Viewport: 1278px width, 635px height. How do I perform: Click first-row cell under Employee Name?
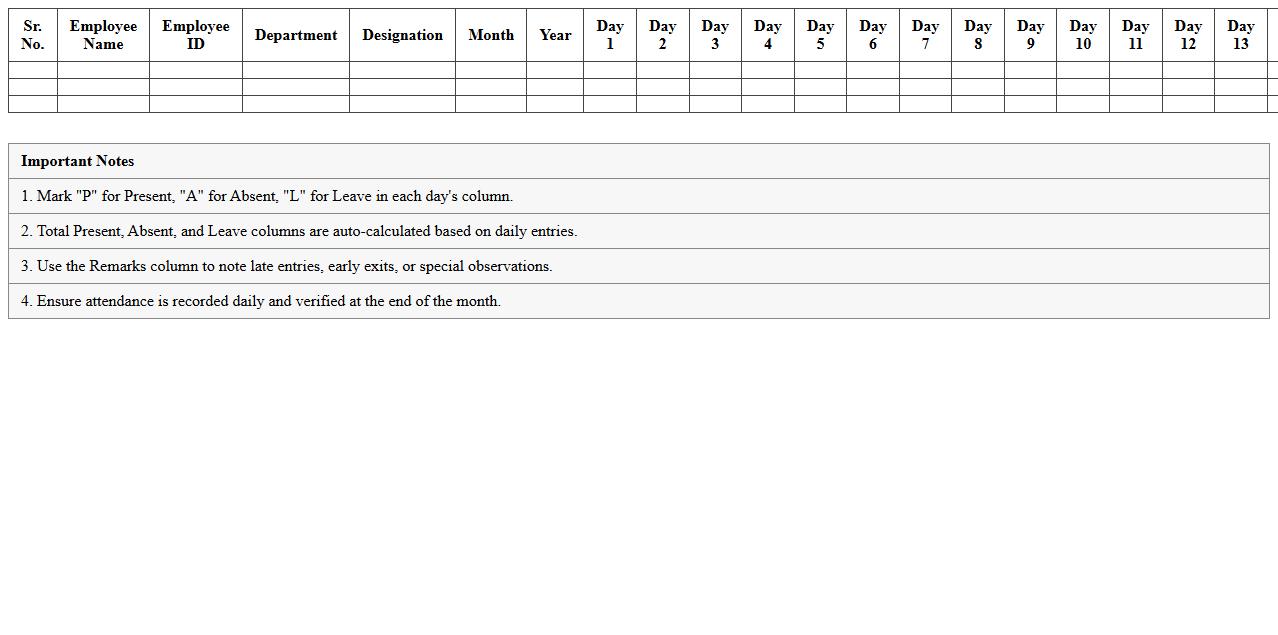coord(103,70)
